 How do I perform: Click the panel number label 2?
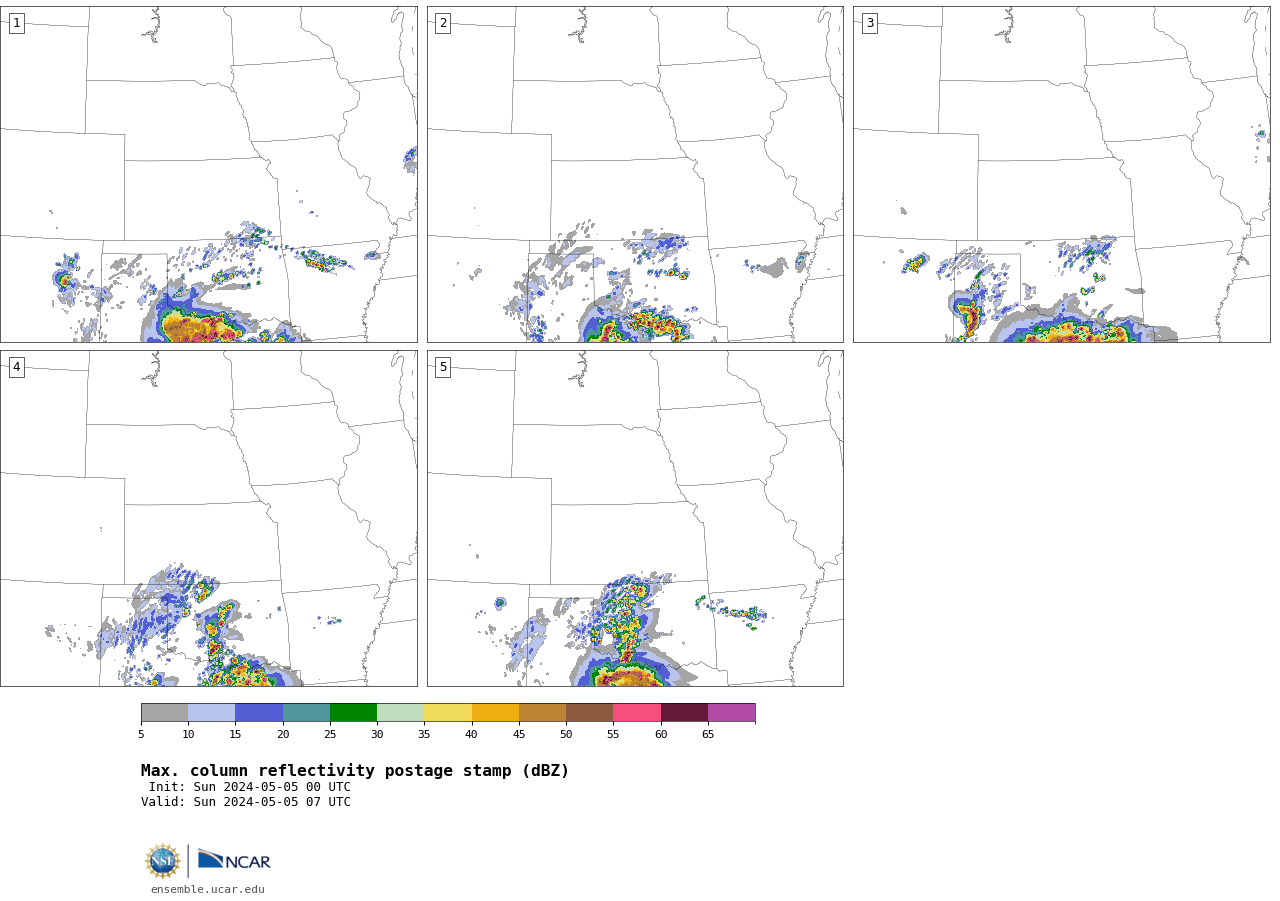point(443,23)
